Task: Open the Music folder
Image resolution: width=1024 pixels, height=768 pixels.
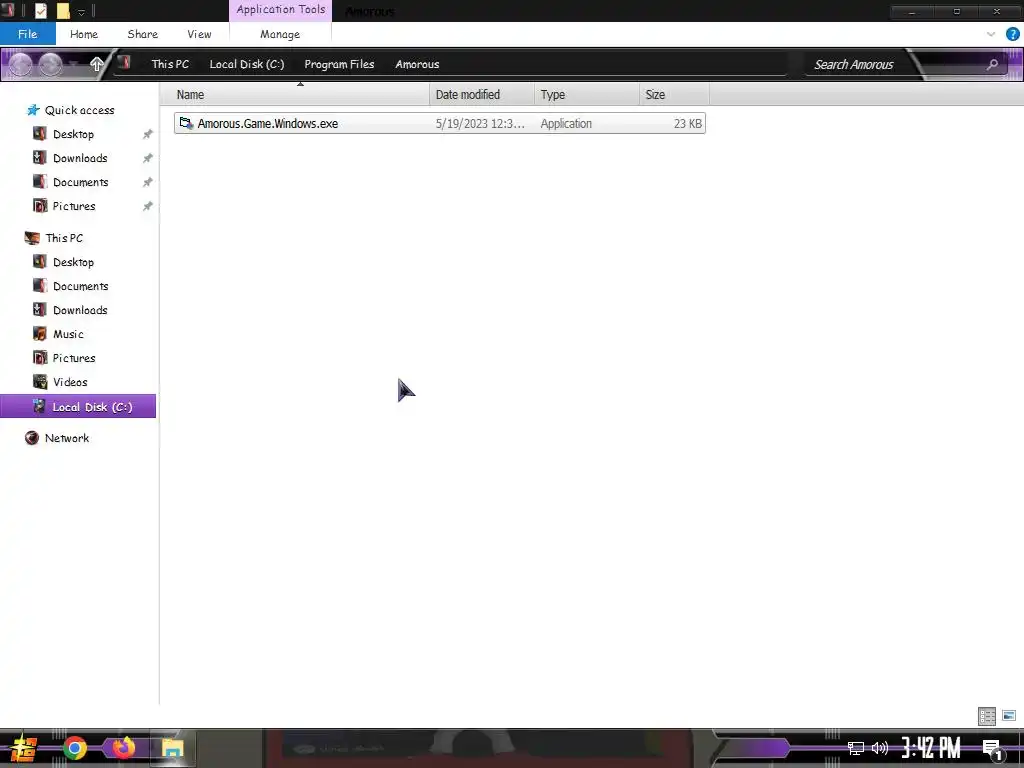Action: (x=68, y=334)
